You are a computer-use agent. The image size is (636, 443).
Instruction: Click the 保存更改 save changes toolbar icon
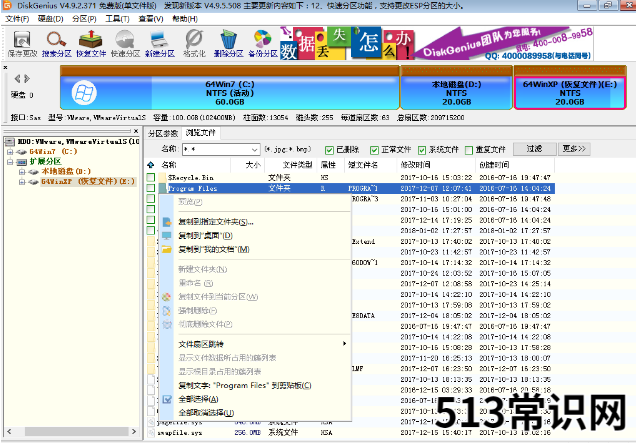[x=22, y=44]
